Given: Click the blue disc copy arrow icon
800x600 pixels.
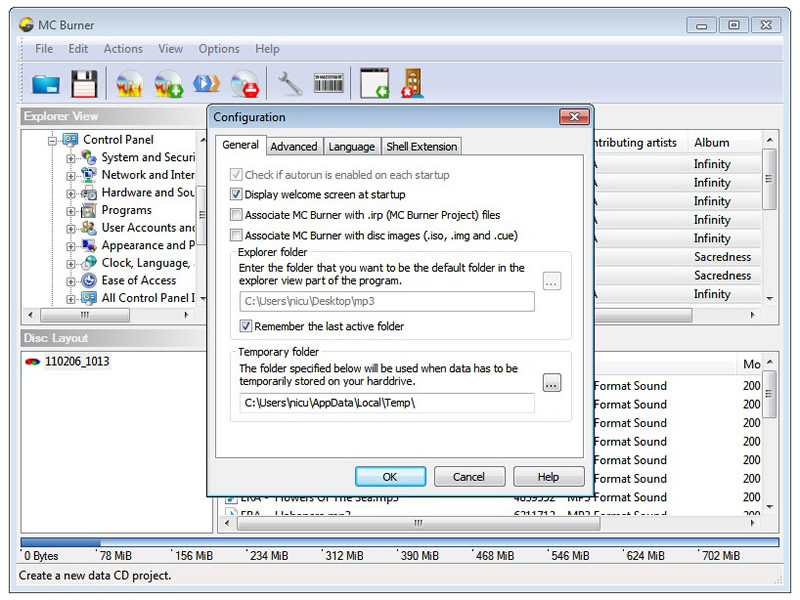Looking at the screenshot, I should coord(206,83).
